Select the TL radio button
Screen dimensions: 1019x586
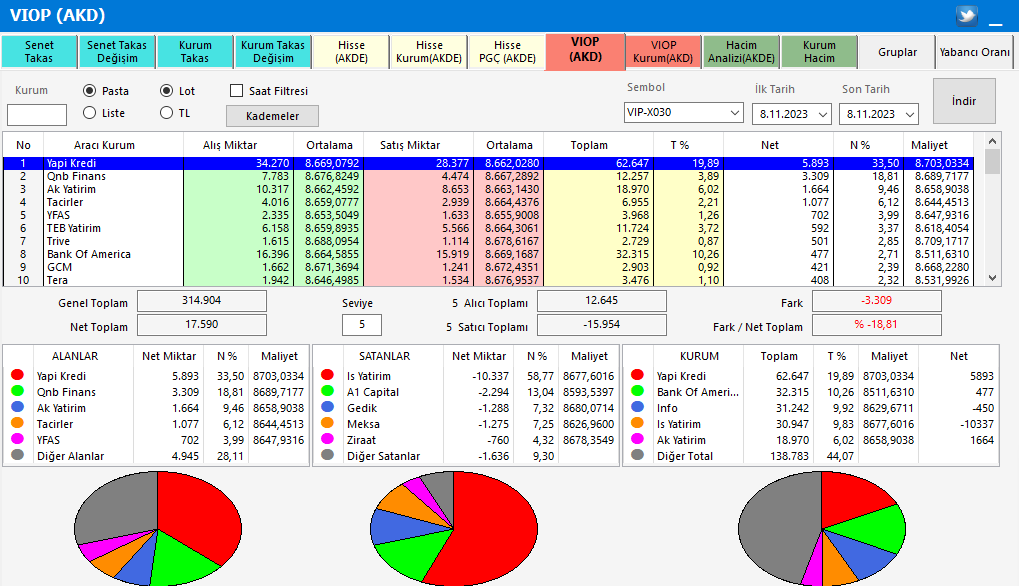(x=166, y=113)
